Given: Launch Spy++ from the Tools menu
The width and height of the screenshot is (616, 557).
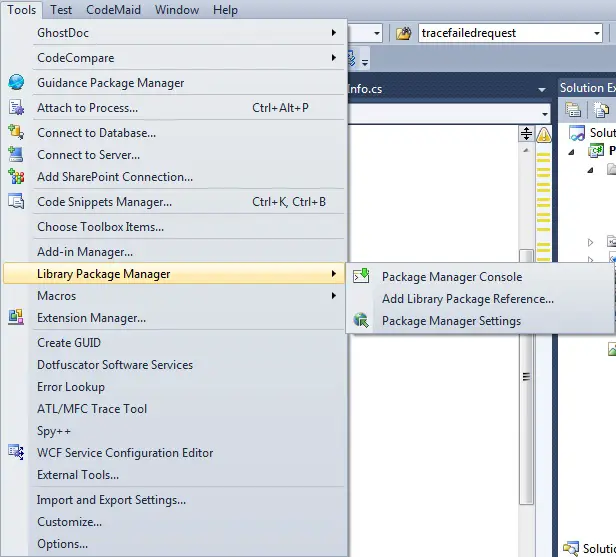Looking at the screenshot, I should pos(175,431).
